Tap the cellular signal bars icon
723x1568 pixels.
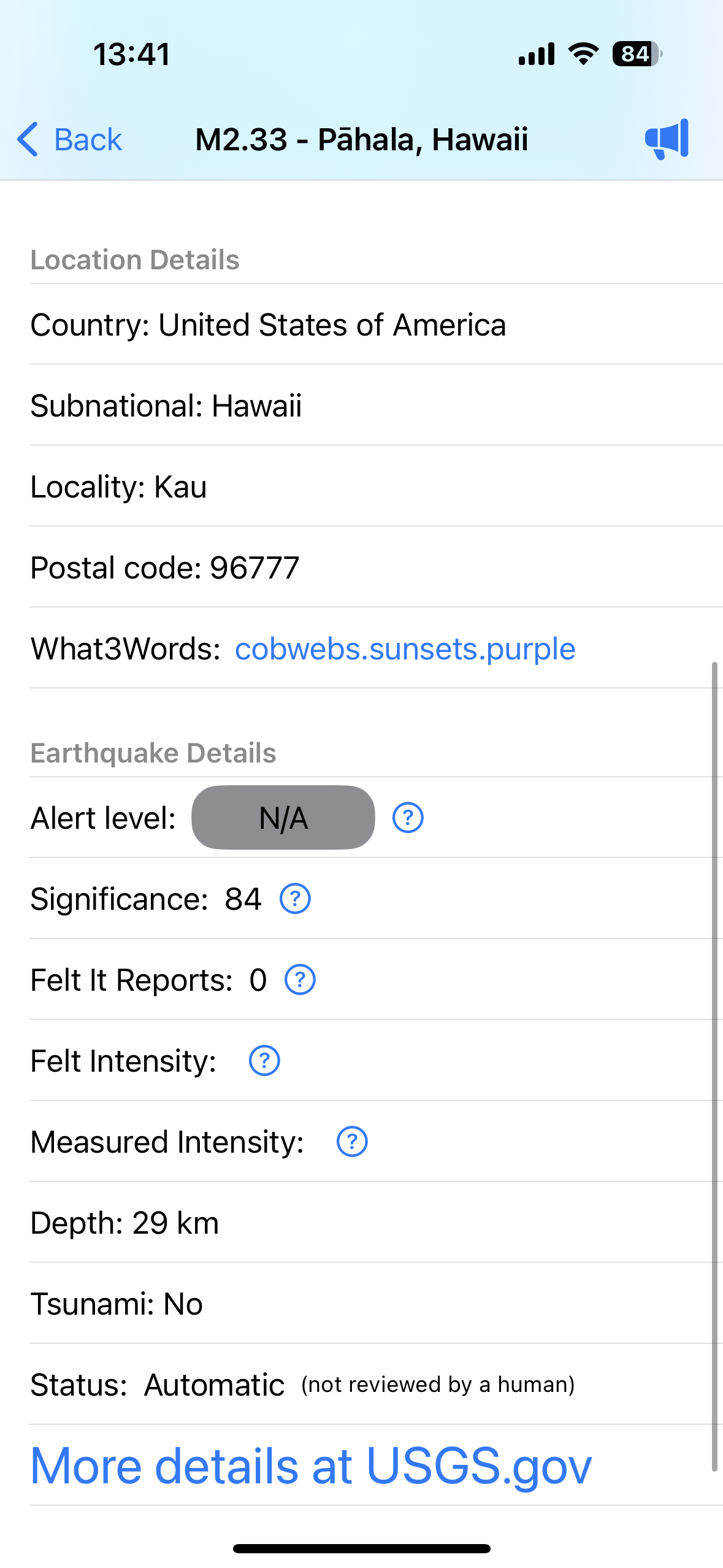click(537, 54)
